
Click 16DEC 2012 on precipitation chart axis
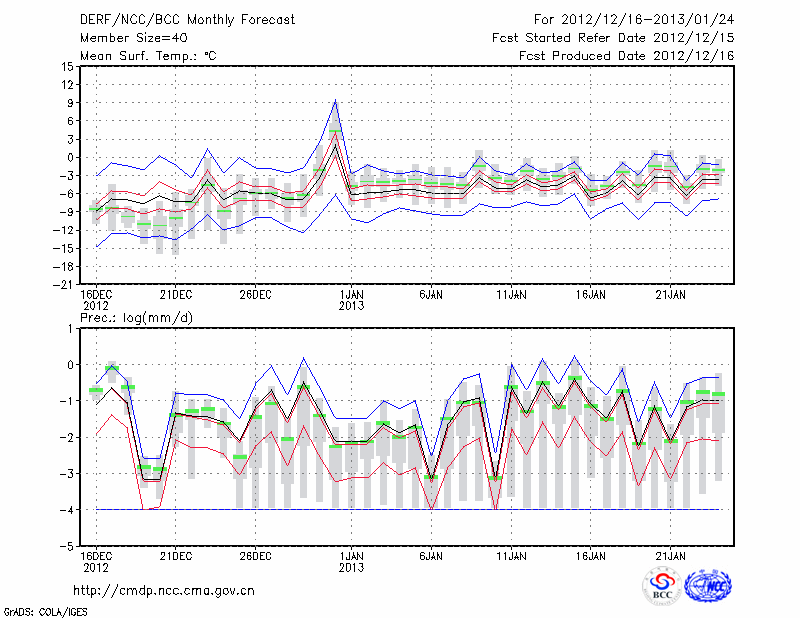[x=95, y=561]
